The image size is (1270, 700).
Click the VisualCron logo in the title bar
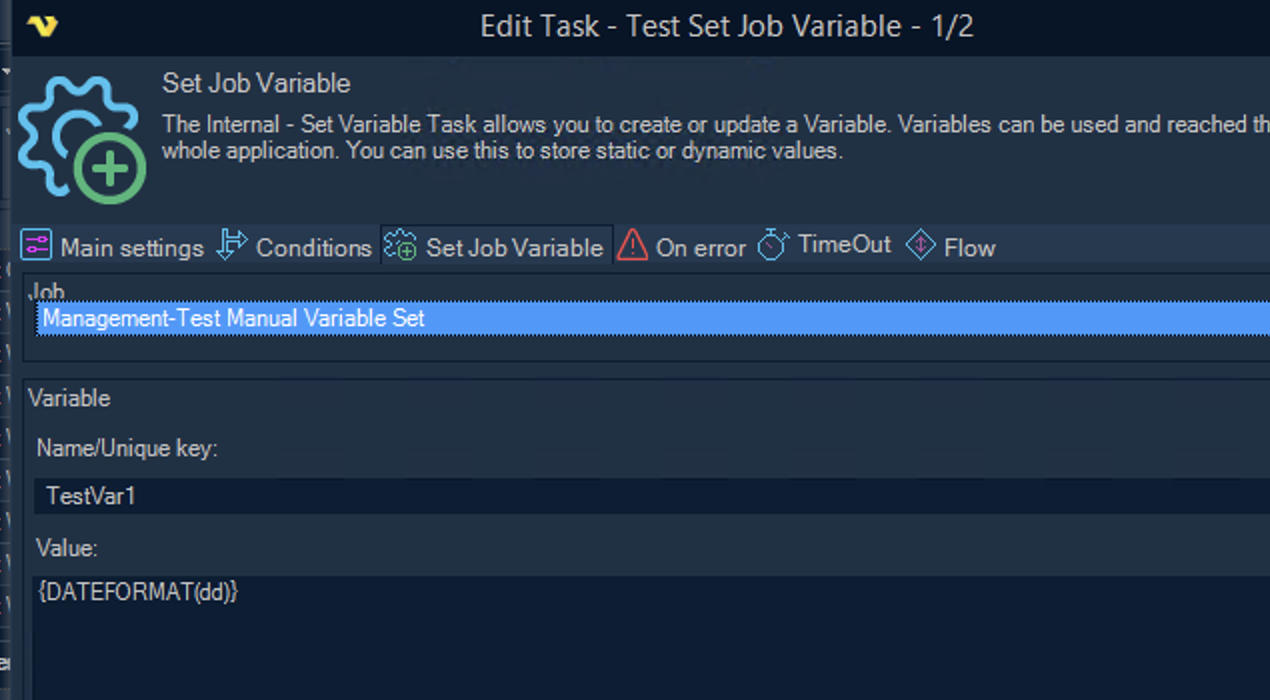click(x=43, y=26)
